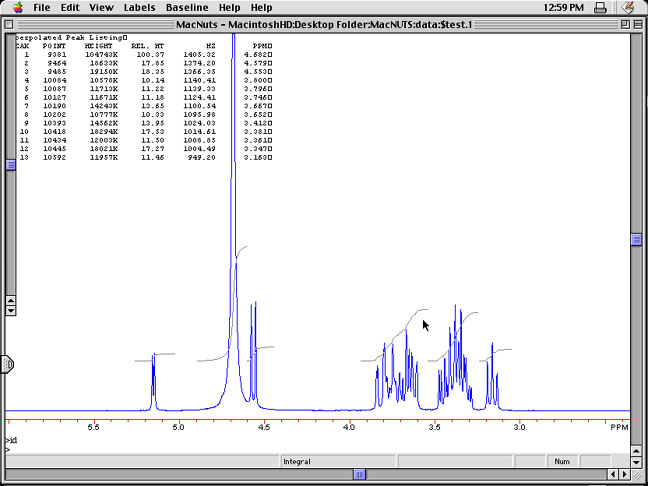Viewport: 648px width, 486px height.
Task: Open the File menu
Action: [42, 7]
